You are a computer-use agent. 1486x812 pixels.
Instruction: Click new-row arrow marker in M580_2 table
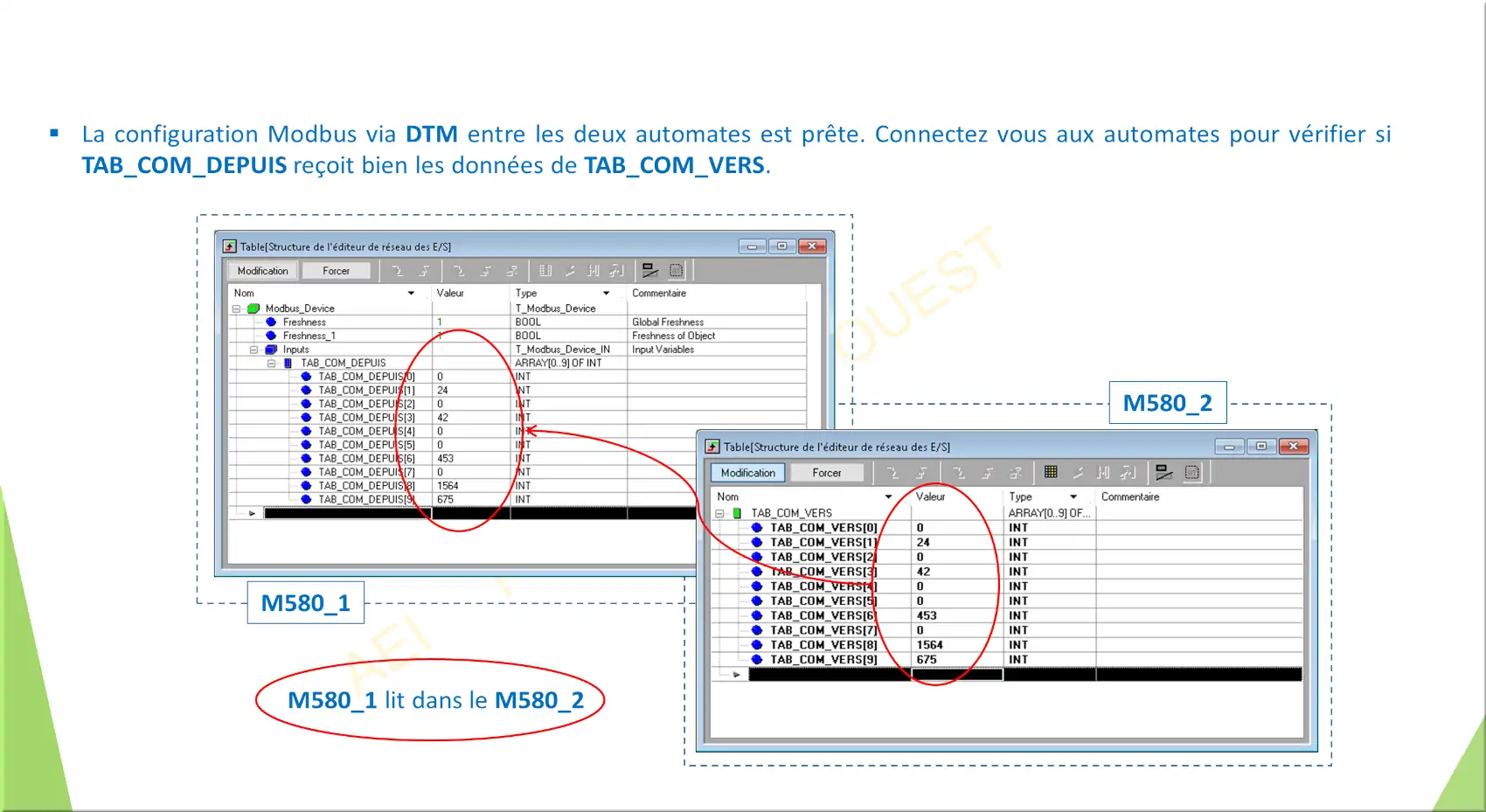pos(736,675)
